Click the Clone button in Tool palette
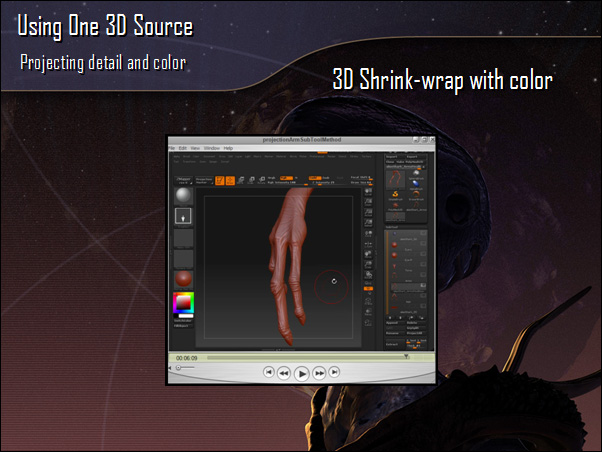602x452 pixels. pyautogui.click(x=389, y=162)
